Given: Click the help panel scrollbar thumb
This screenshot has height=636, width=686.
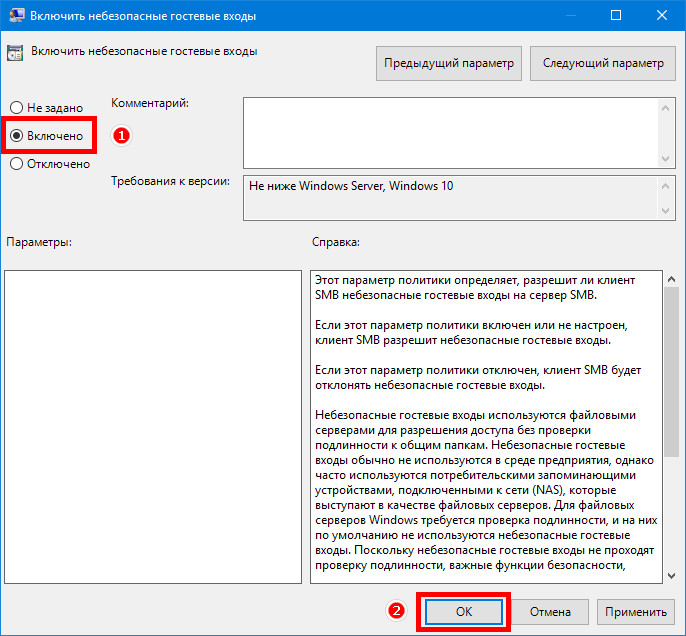Looking at the screenshot, I should [x=672, y=372].
